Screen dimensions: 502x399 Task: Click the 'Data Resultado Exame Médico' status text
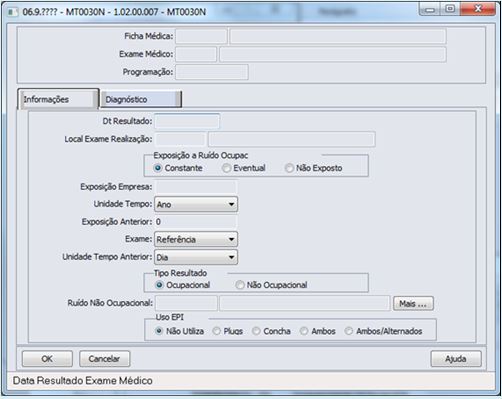click(83, 381)
